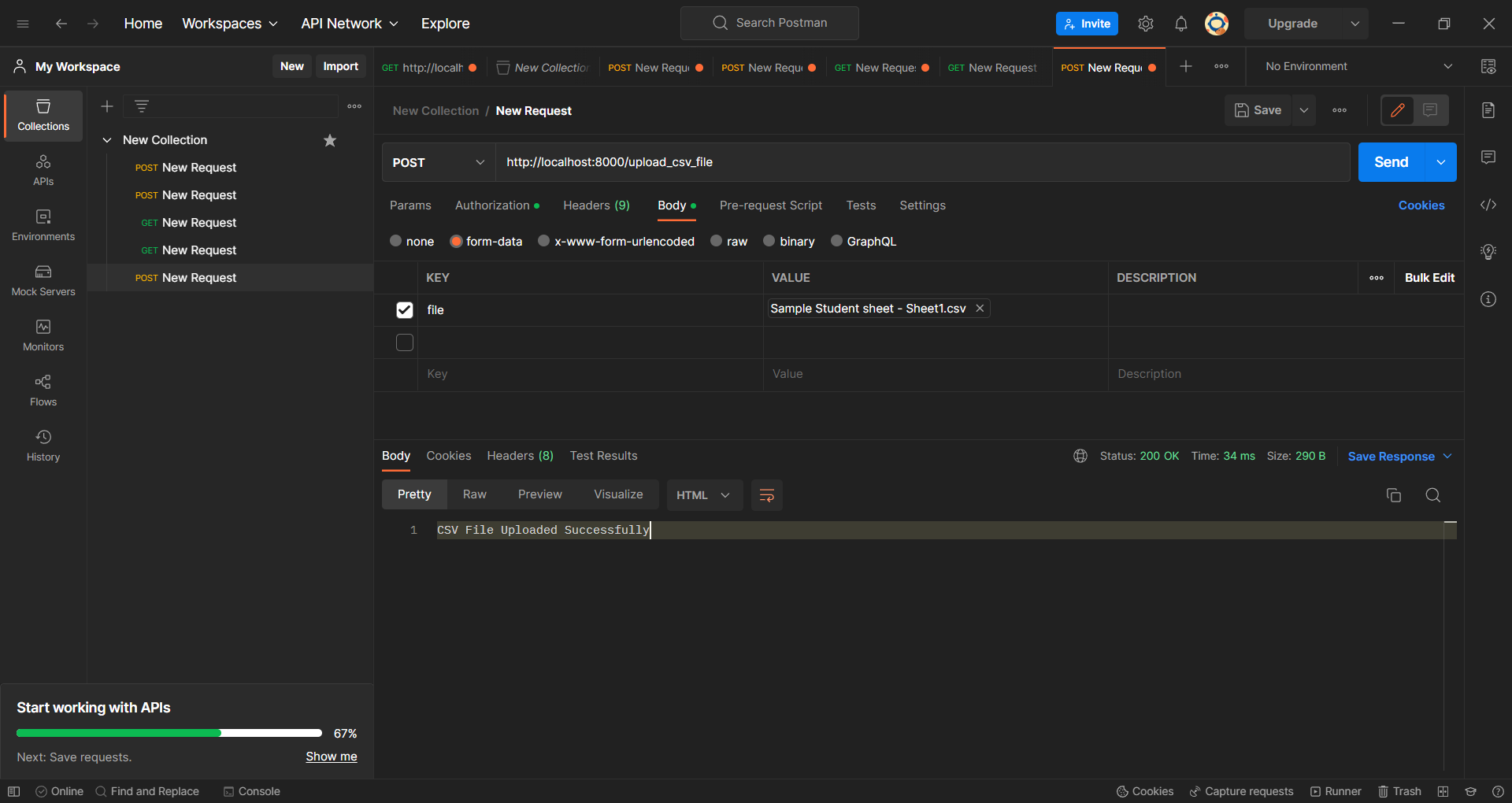Enable the binary body option
The height and width of the screenshot is (803, 1512).
tap(769, 241)
